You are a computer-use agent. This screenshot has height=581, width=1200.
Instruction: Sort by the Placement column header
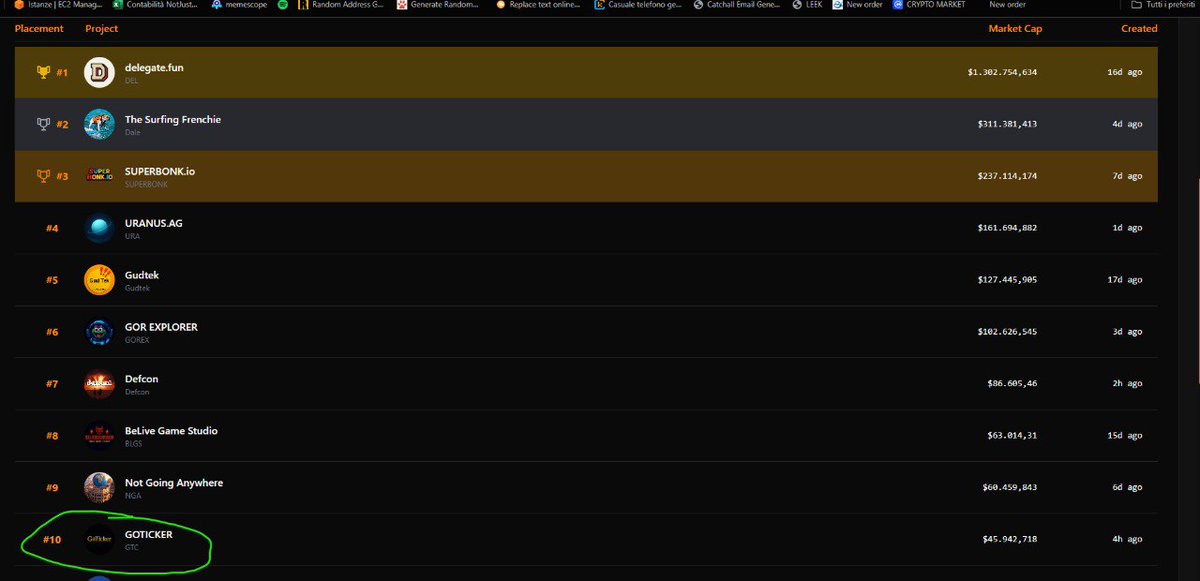coord(39,28)
